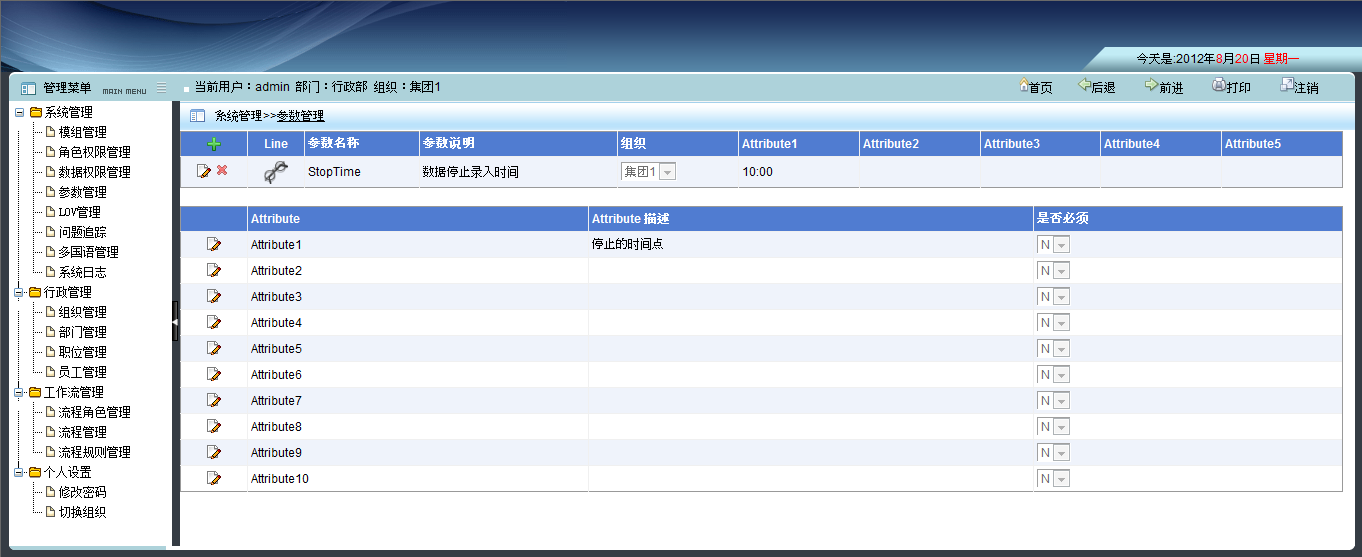
Task: Click the 管理菜单 panel icon
Action: [x=28, y=88]
